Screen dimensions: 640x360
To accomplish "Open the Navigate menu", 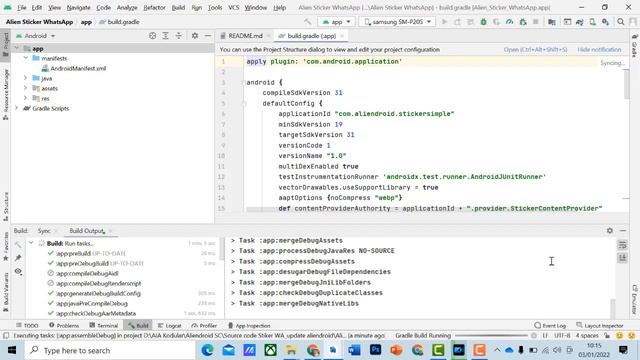I will [x=78, y=7].
